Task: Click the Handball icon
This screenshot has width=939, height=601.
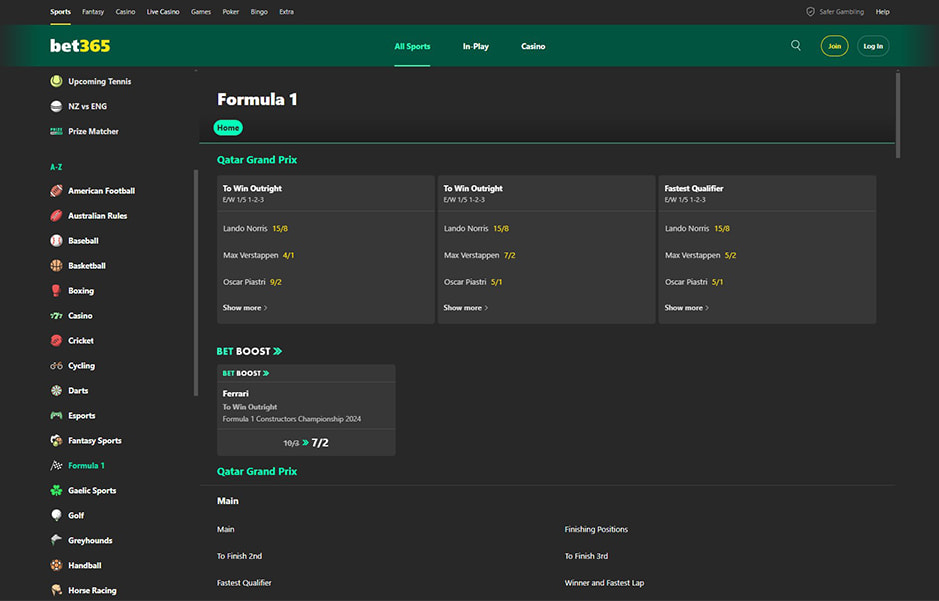Action: click(56, 565)
